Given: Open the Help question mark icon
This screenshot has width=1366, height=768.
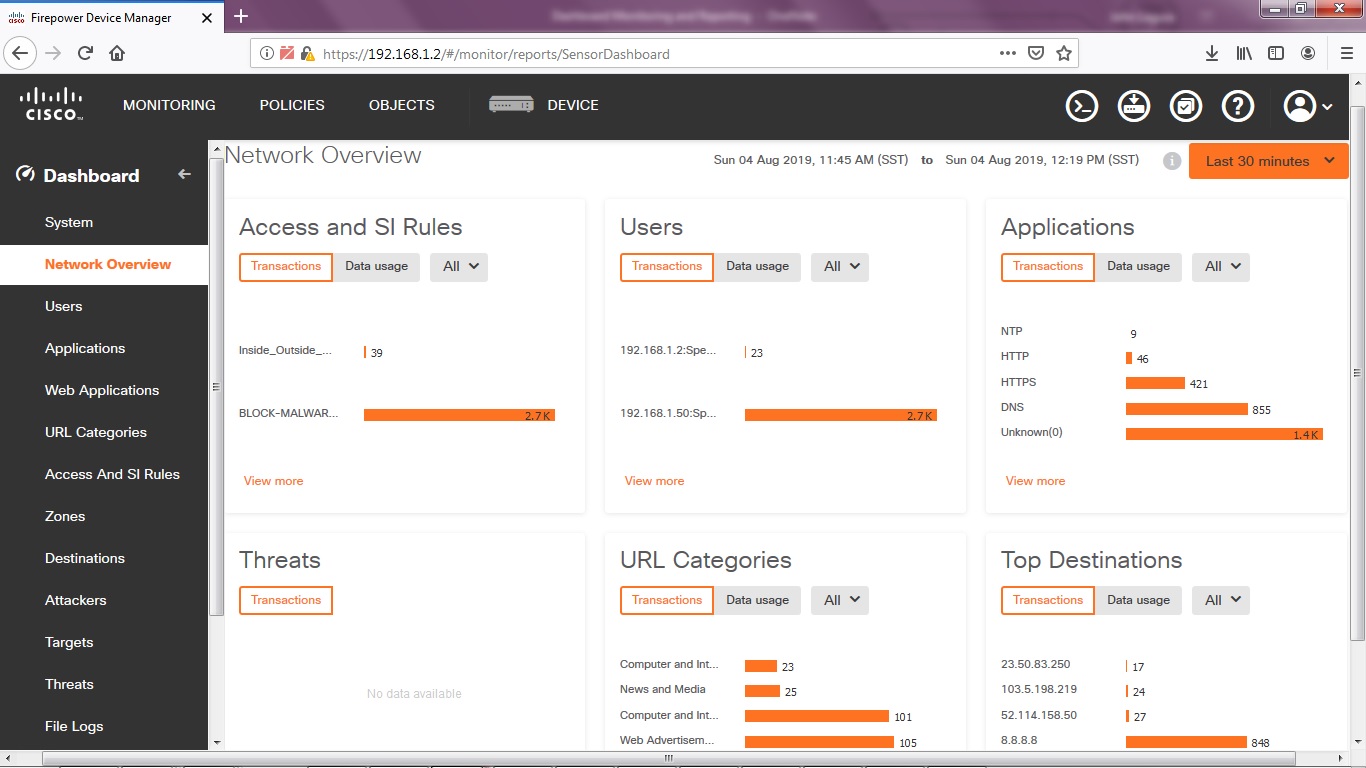Looking at the screenshot, I should [x=1238, y=105].
